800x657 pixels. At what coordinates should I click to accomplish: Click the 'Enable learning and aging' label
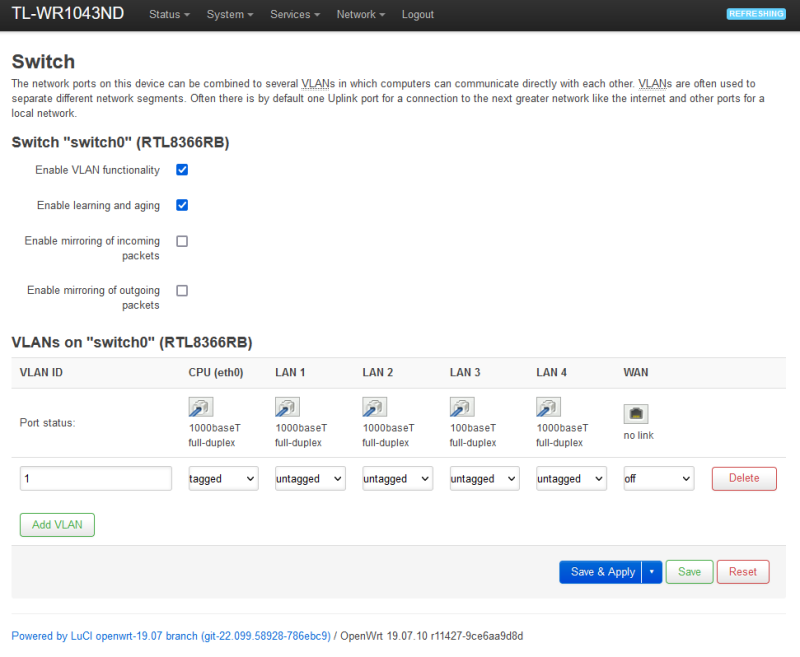pos(98,205)
